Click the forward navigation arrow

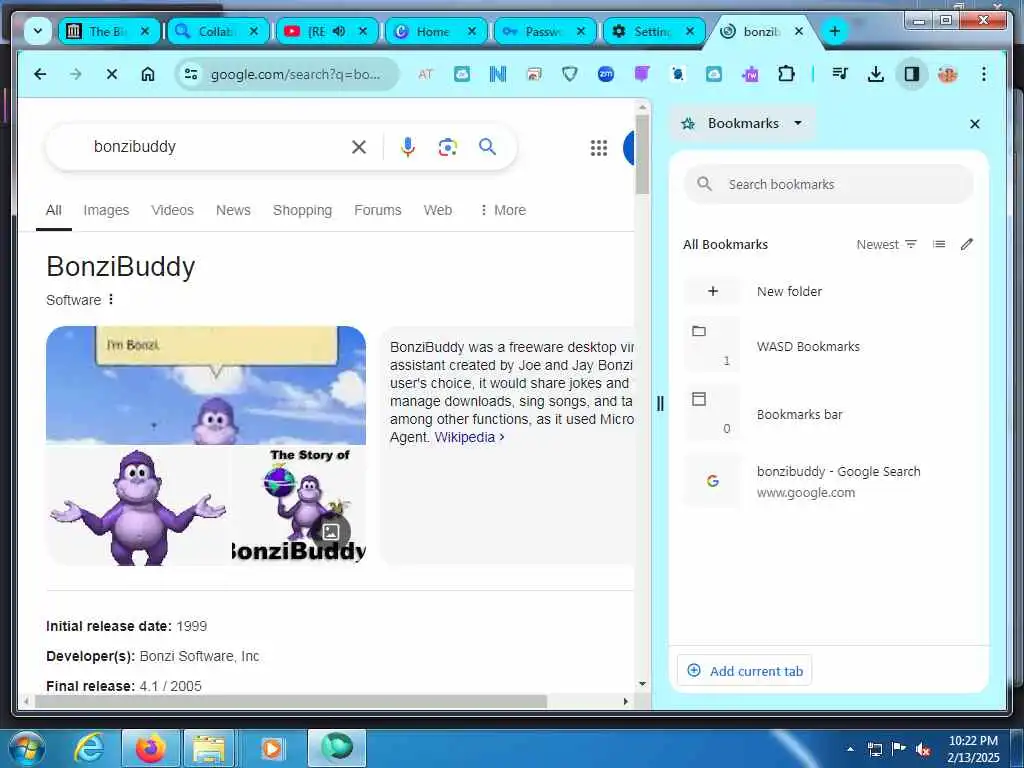[x=76, y=74]
